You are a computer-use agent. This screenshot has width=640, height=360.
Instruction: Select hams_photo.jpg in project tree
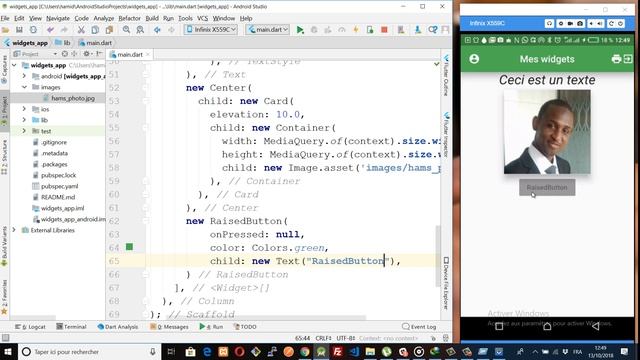tap(73, 98)
